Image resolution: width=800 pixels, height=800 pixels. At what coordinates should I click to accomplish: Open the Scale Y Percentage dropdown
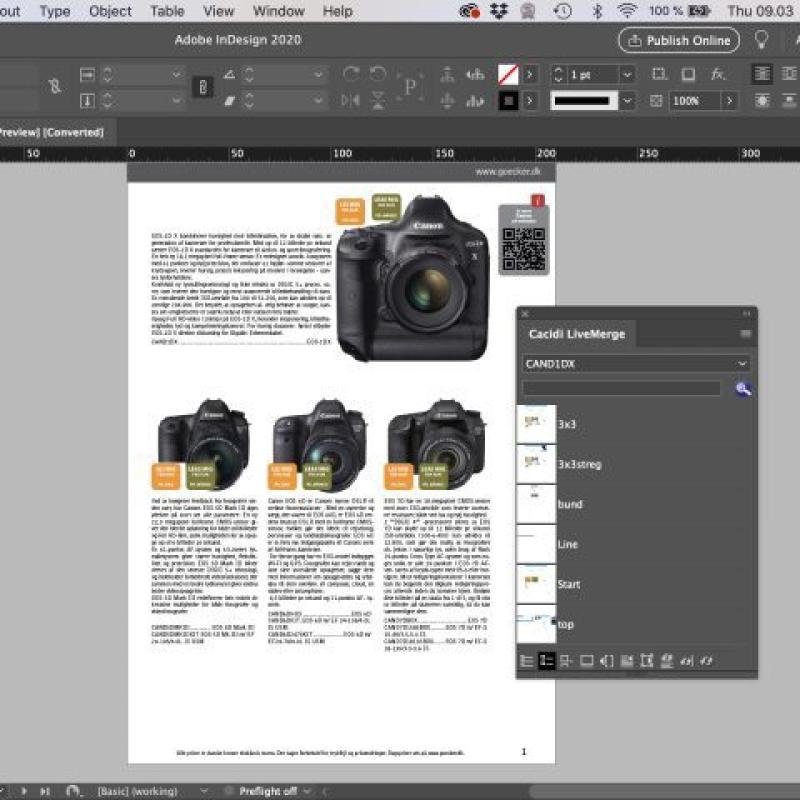(x=176, y=101)
